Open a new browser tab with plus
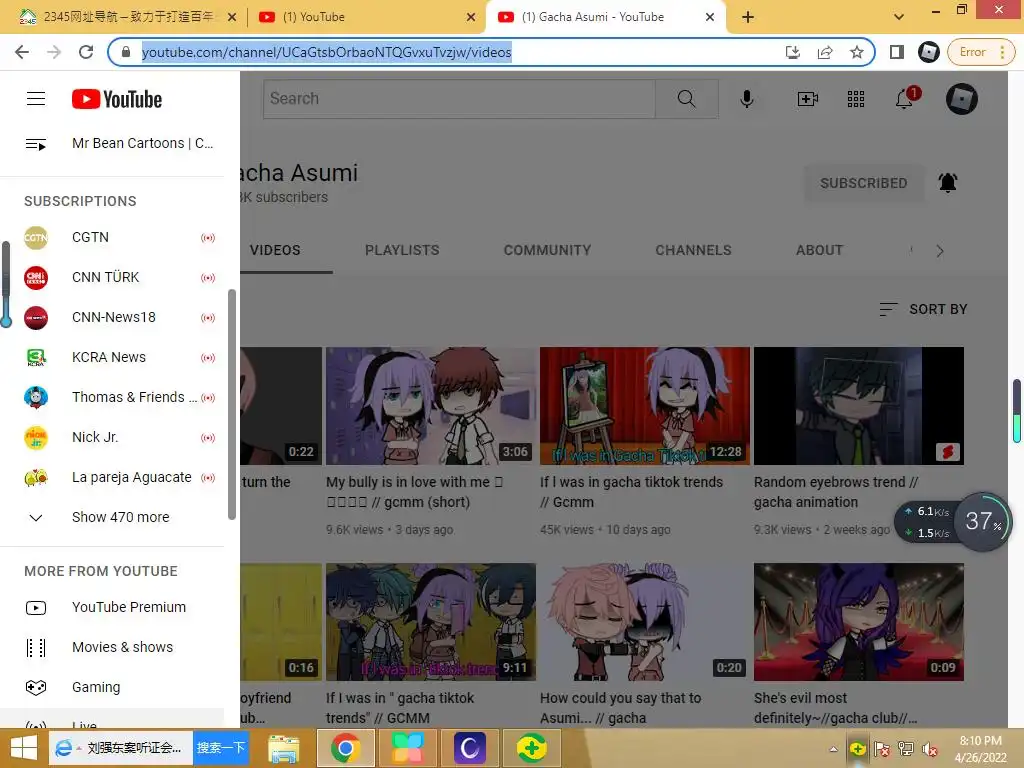Screen dimensions: 1024x768 [748, 17]
